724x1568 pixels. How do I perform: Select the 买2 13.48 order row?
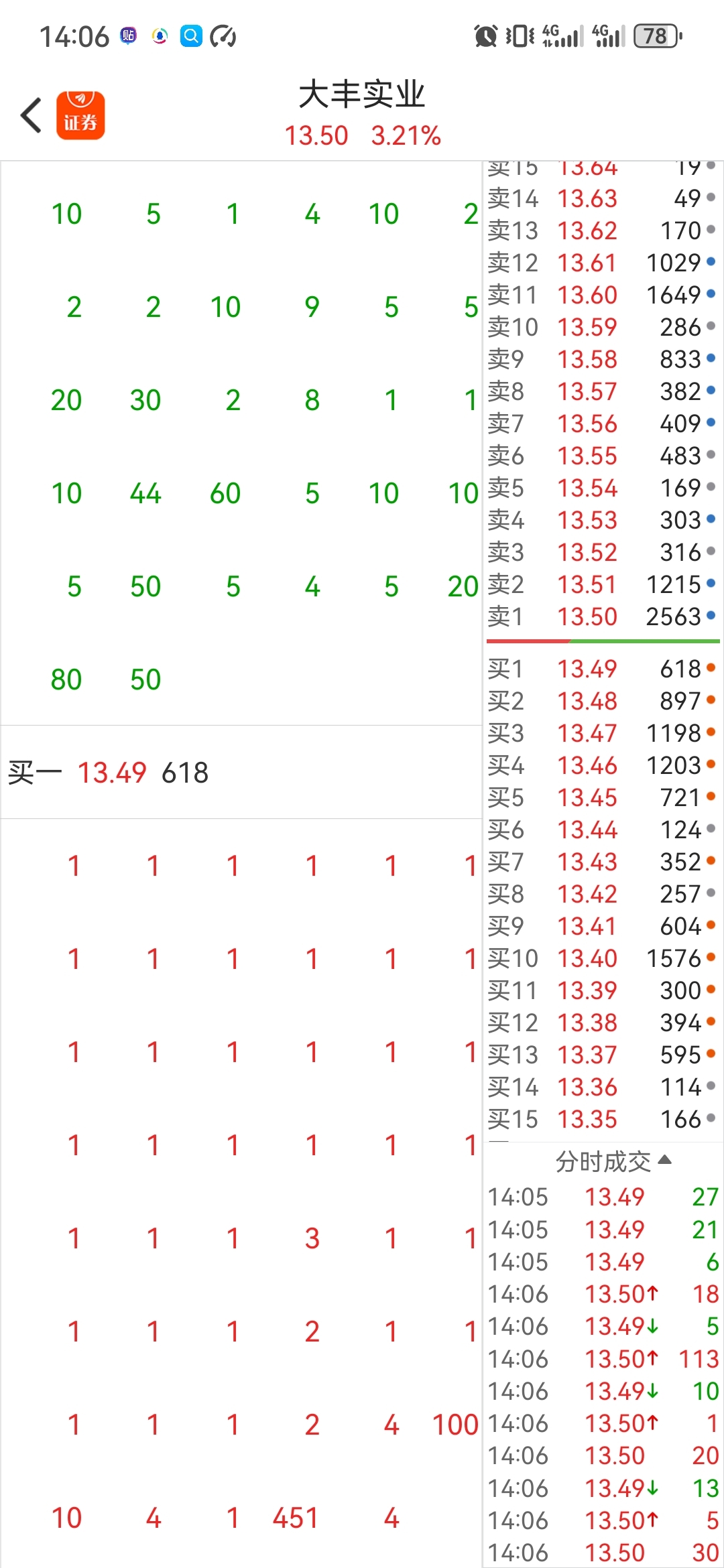602,701
